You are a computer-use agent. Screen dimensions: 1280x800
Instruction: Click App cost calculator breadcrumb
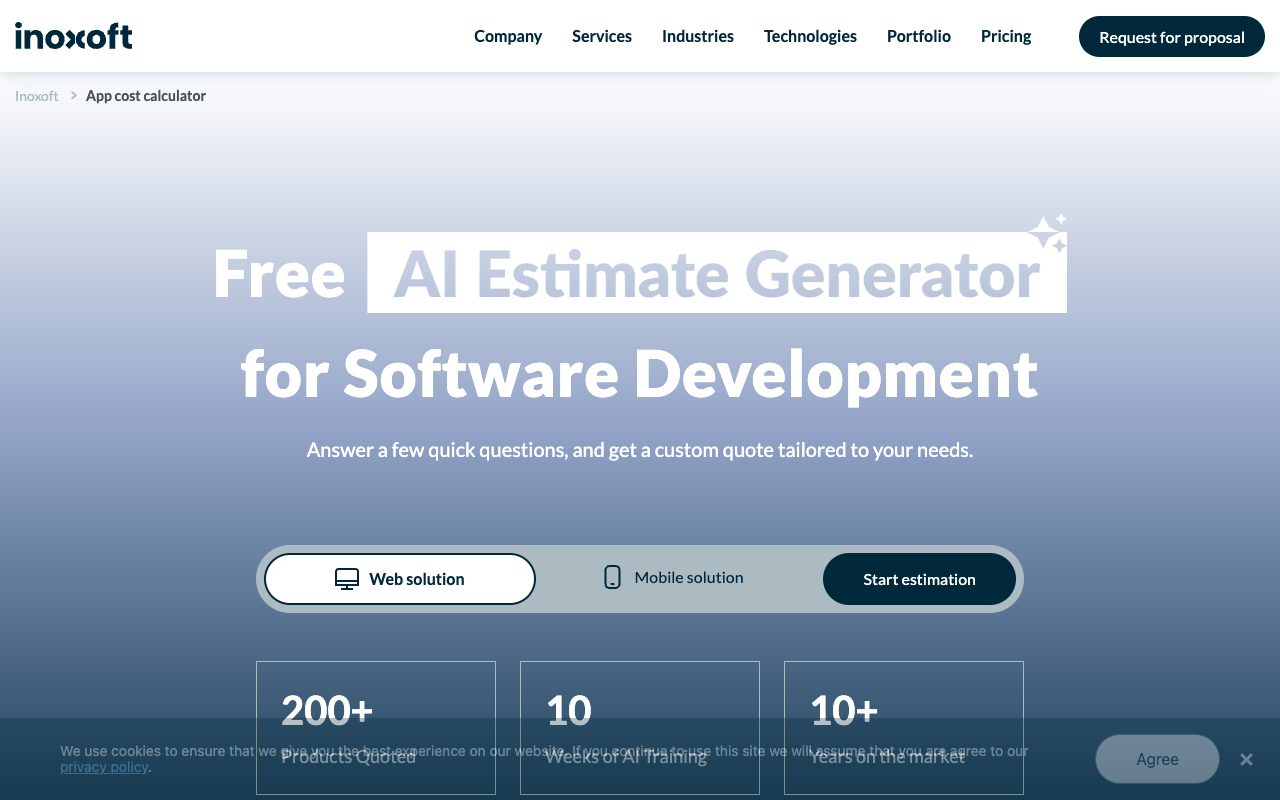(146, 96)
